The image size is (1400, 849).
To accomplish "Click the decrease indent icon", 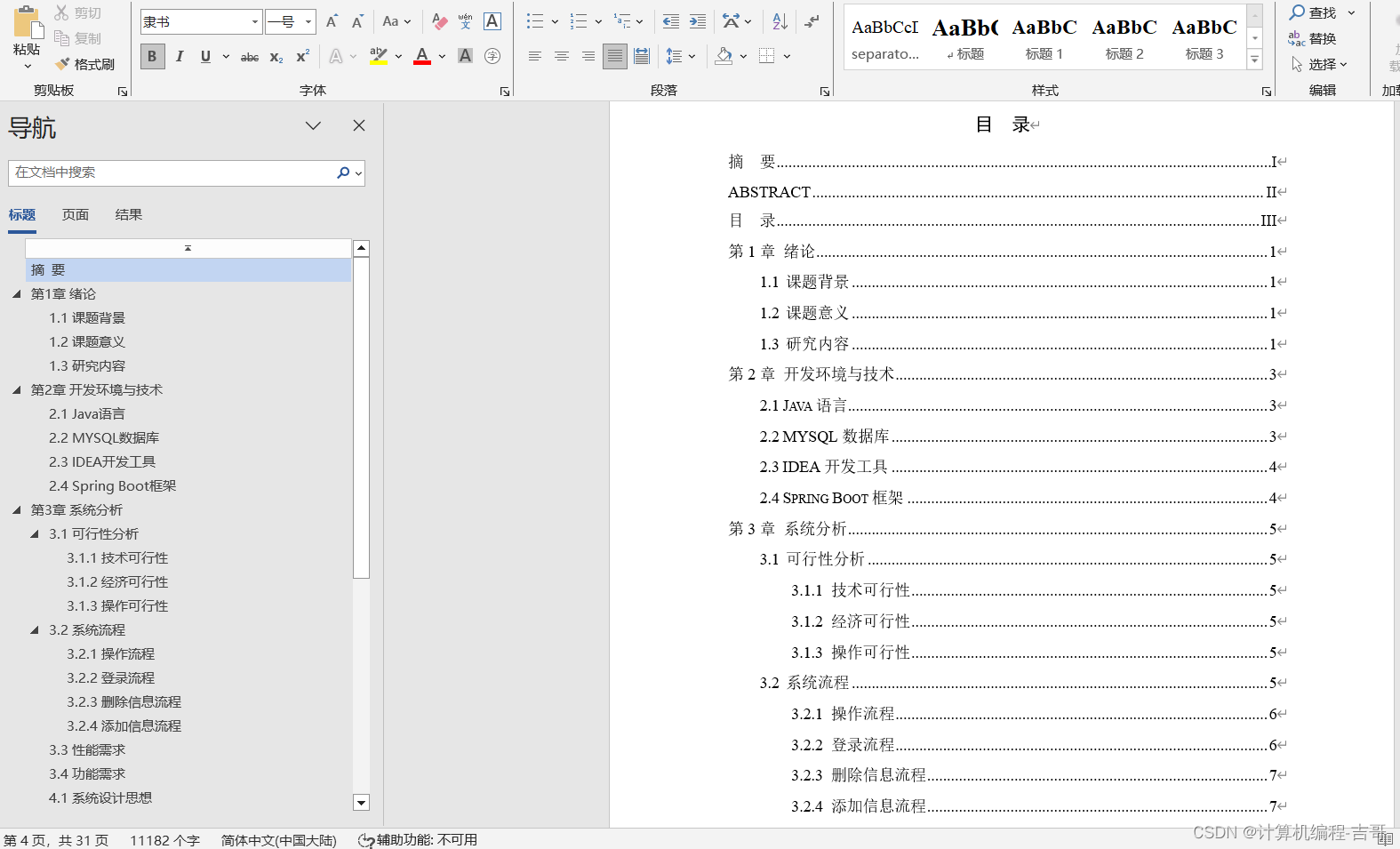I will pos(671,21).
